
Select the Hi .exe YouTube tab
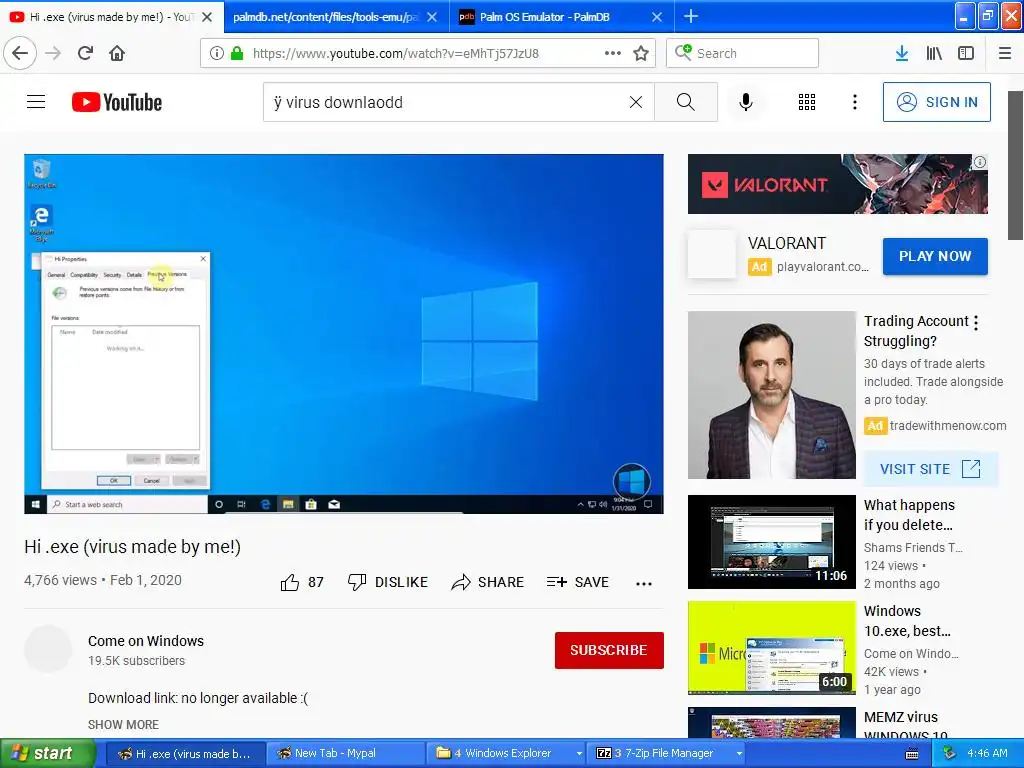[x=101, y=17]
